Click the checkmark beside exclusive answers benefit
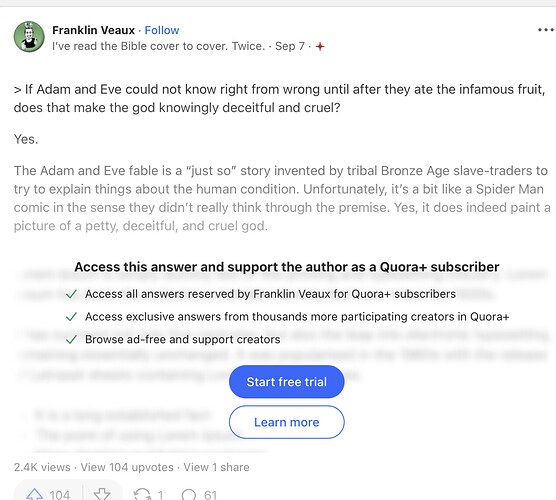The image size is (556, 500). (72, 317)
